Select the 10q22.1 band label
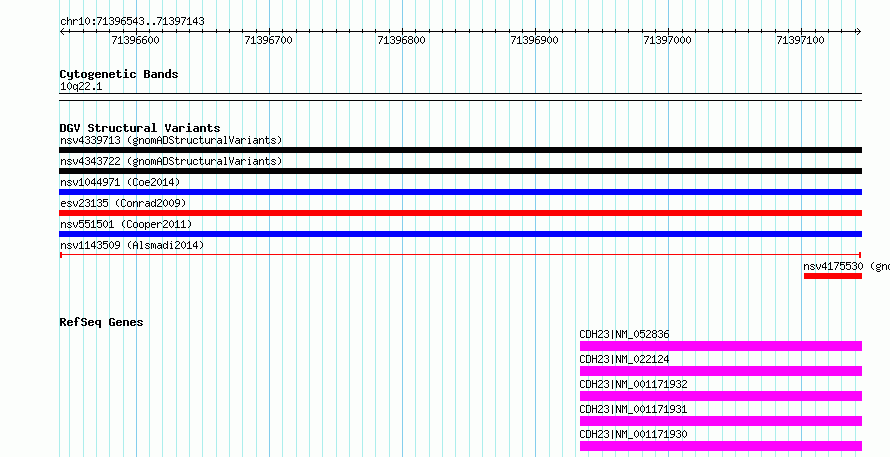890x457 pixels. pos(81,87)
